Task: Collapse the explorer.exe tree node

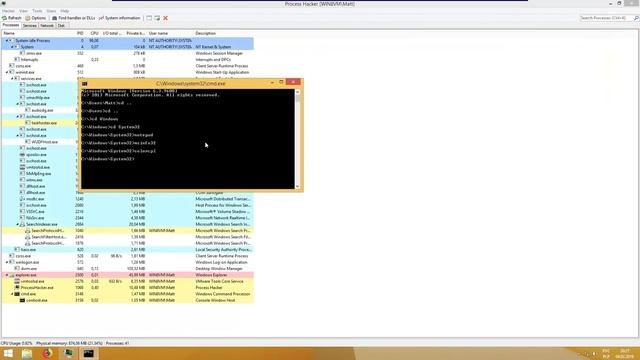Action: [7, 275]
